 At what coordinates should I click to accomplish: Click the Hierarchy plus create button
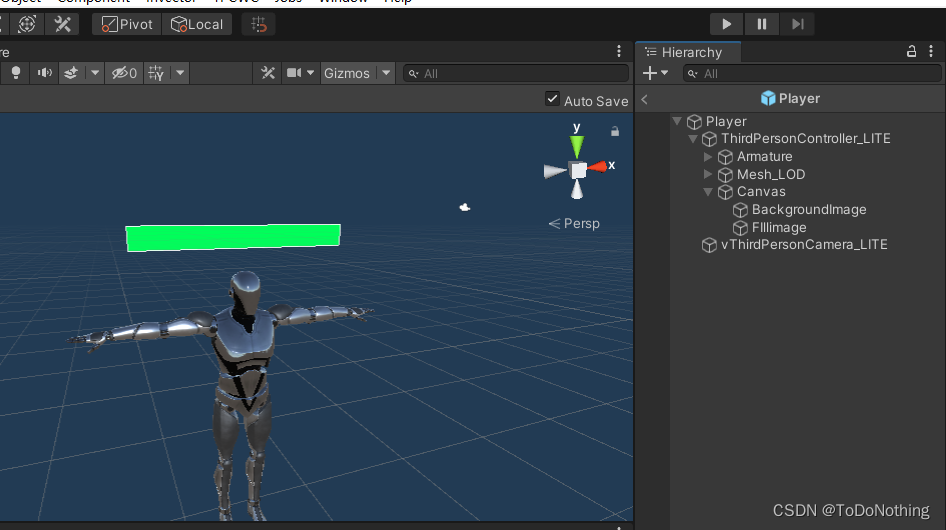point(650,73)
